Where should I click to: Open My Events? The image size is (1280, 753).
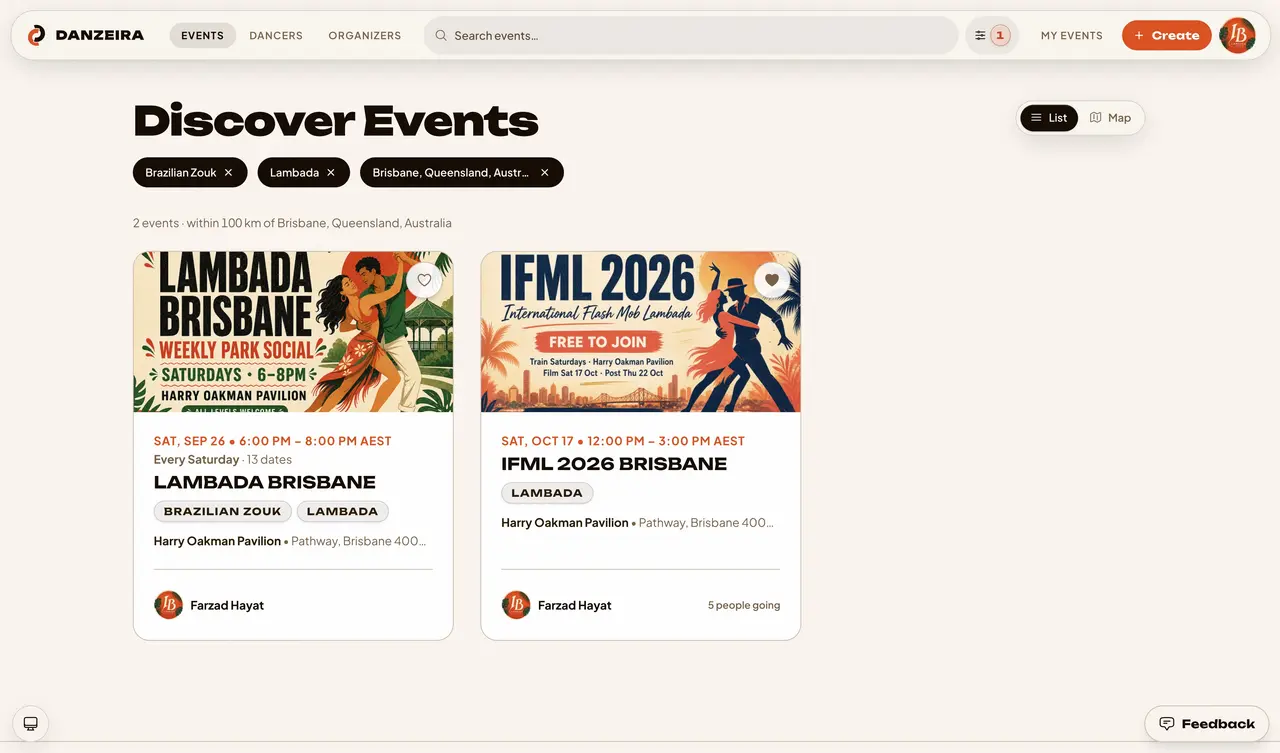pos(1072,35)
